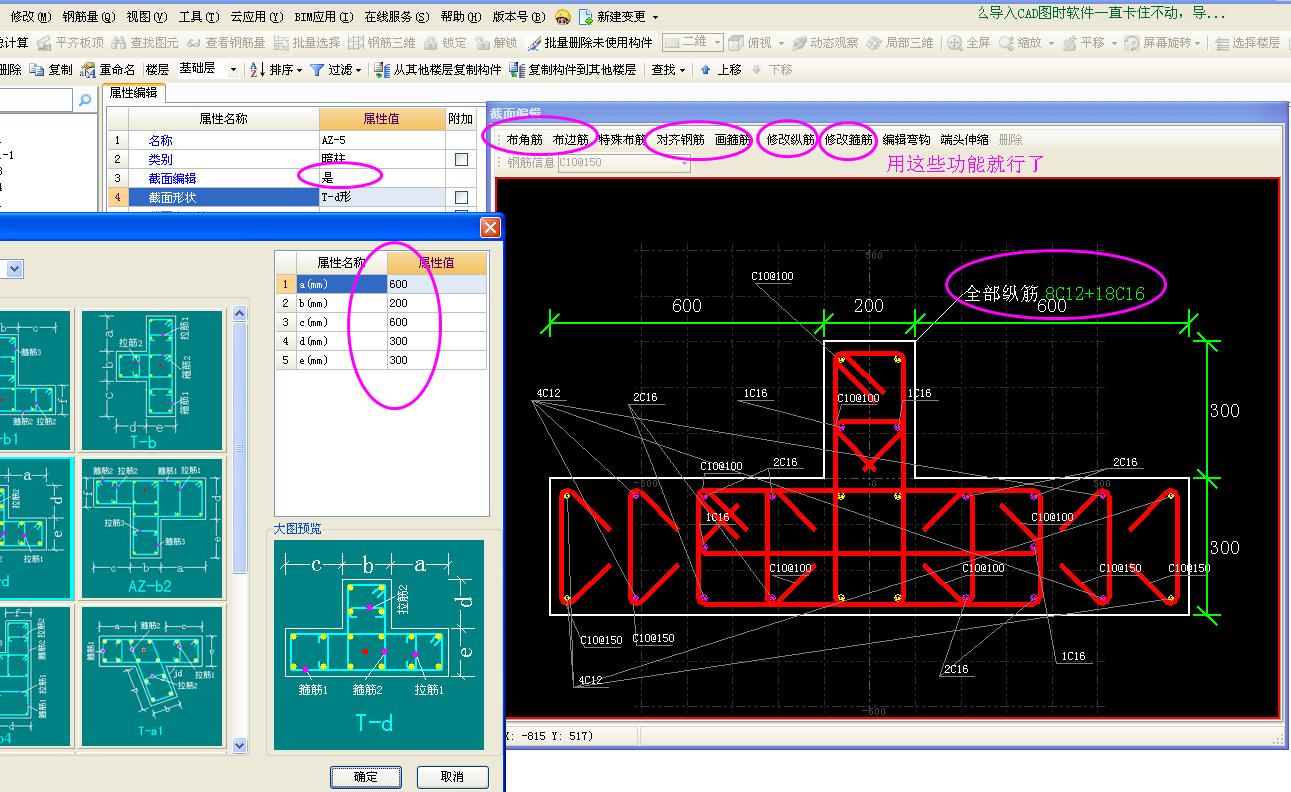
Task: Click a(mm) value cell showing 600
Action: [x=436, y=284]
